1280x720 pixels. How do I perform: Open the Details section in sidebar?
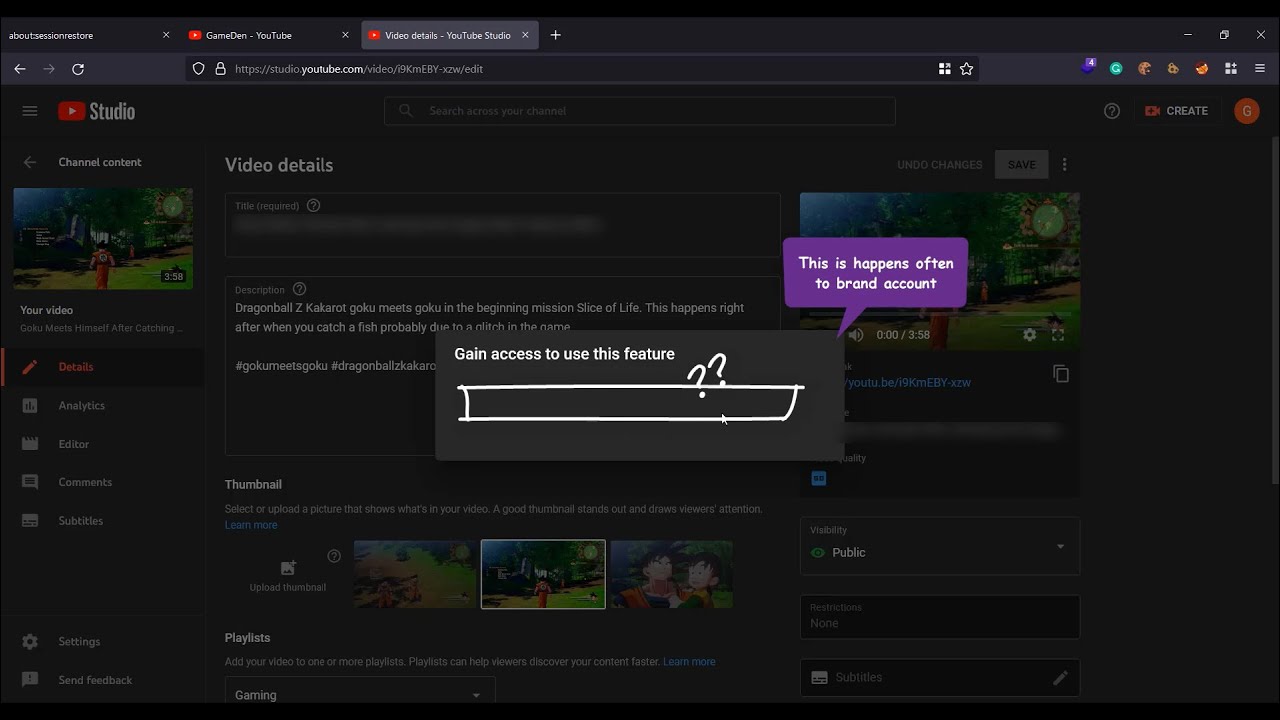click(102, 367)
